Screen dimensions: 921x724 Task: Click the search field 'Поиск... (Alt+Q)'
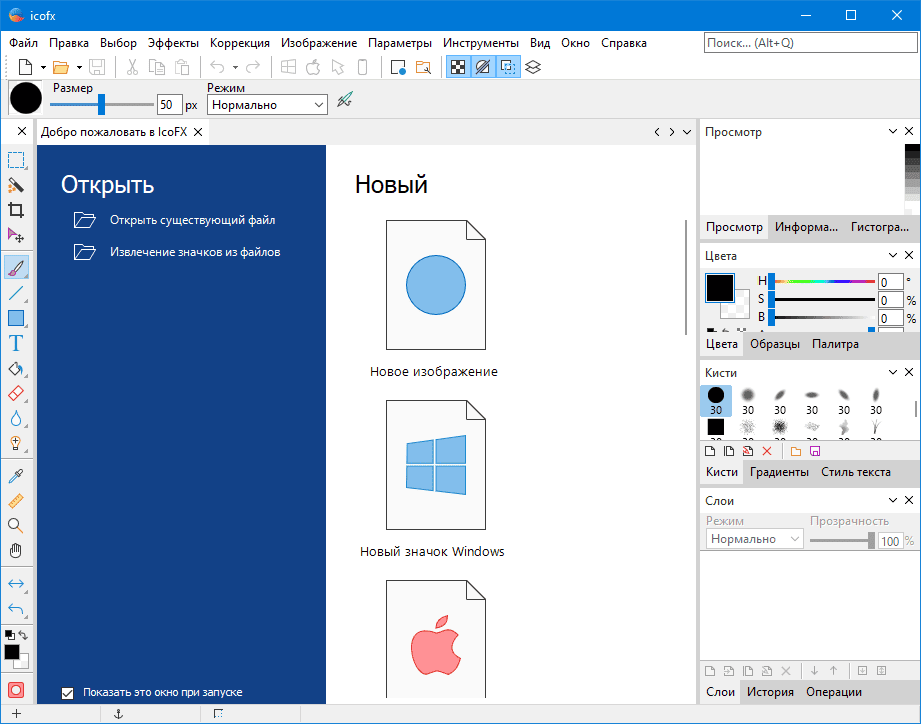pos(811,43)
